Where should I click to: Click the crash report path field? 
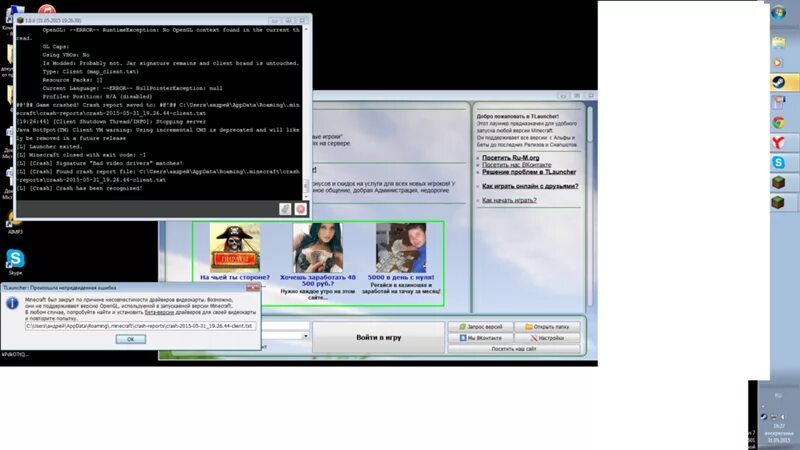140,326
